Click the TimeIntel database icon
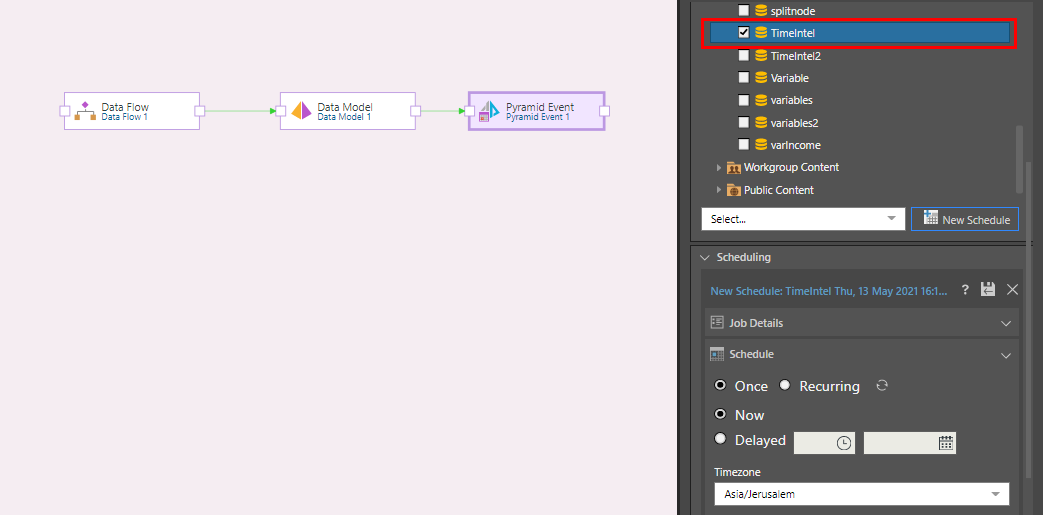The height and width of the screenshot is (515, 1043). tap(761, 33)
